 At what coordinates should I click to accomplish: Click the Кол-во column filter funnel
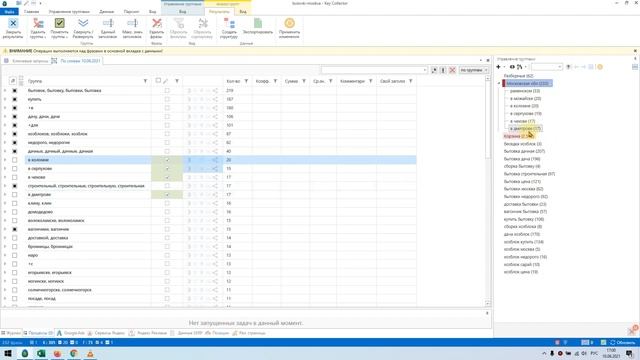pyautogui.click(x=246, y=81)
